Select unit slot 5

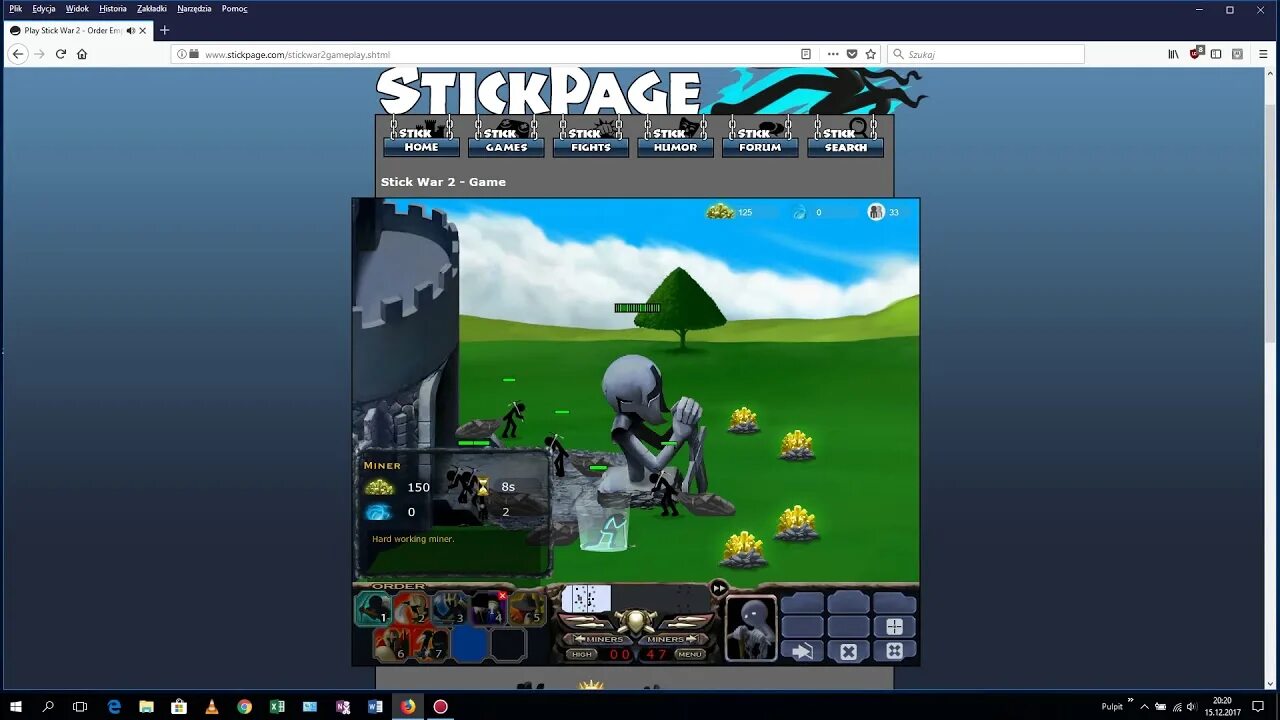pos(527,608)
